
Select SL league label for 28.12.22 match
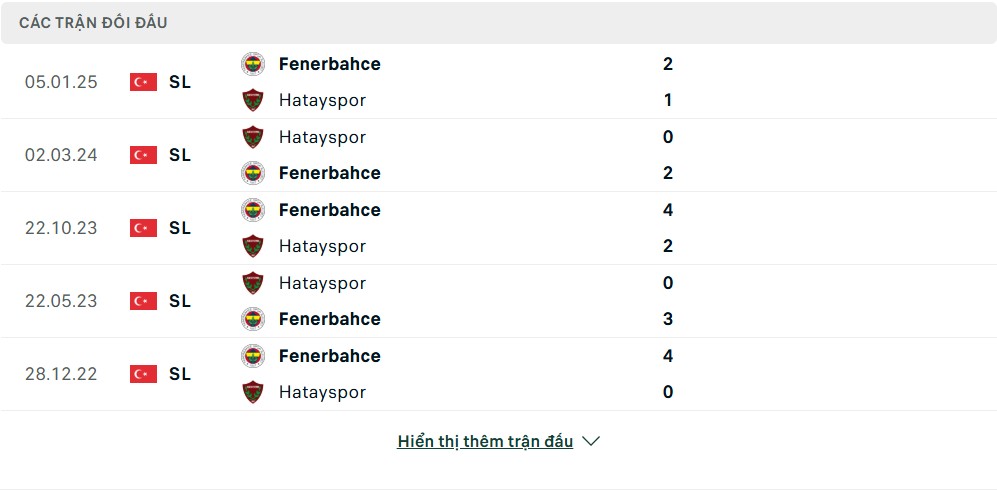click(x=180, y=374)
